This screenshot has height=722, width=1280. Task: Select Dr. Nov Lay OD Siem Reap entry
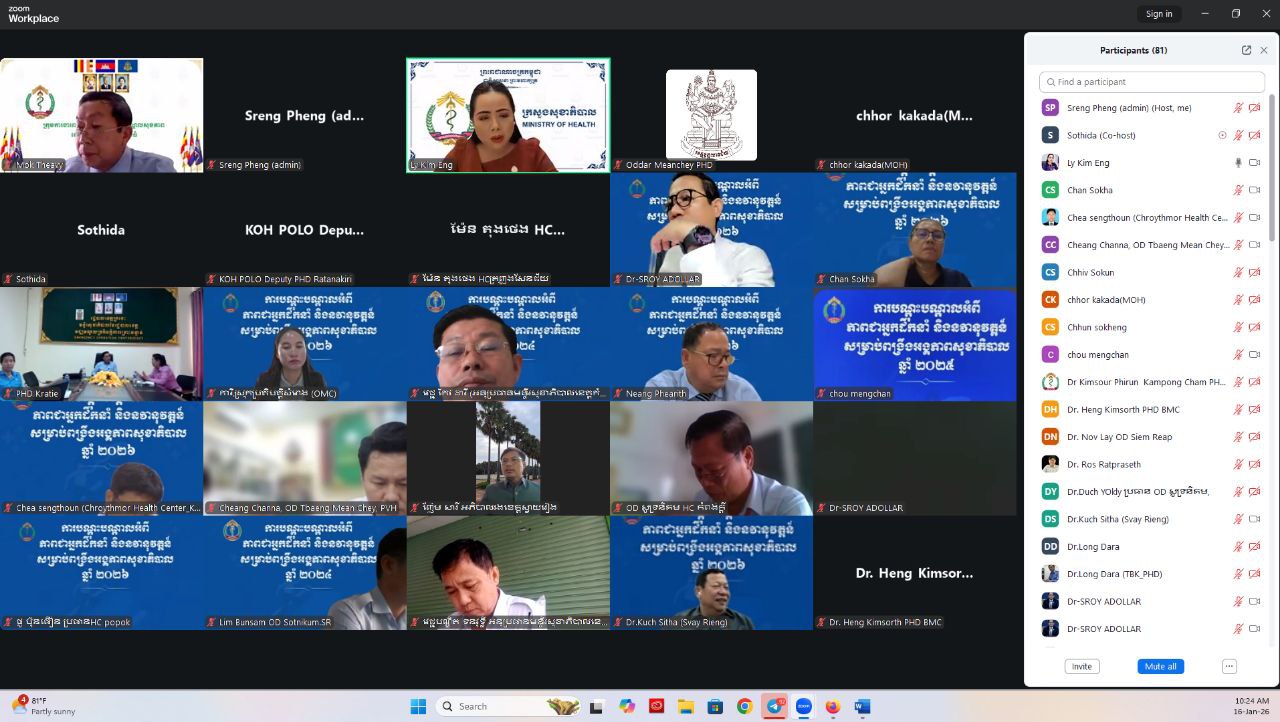1119,437
